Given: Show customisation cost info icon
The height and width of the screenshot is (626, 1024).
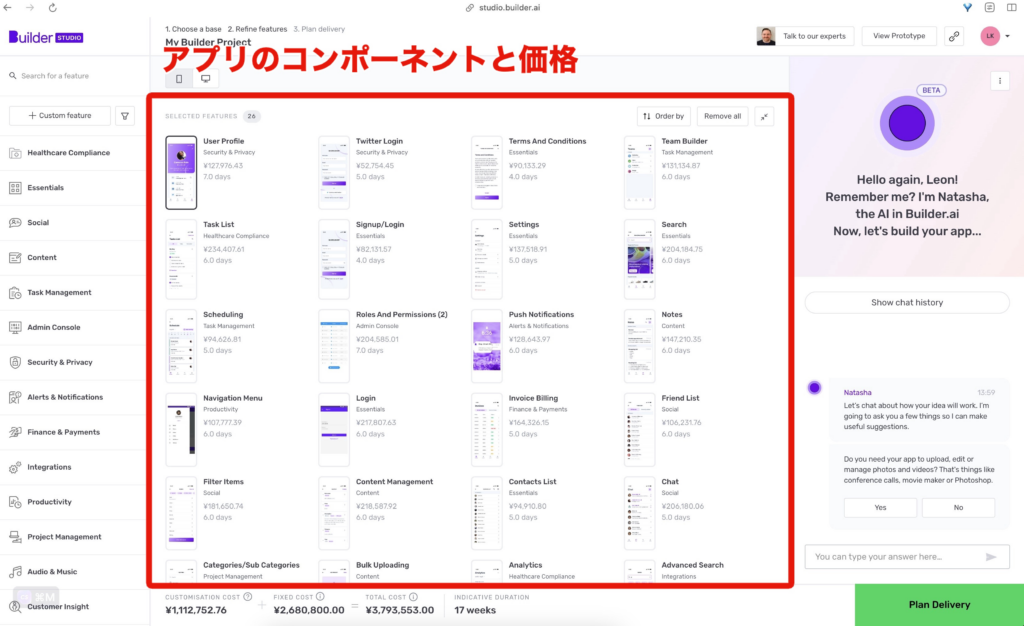Looking at the screenshot, I should point(248,597).
